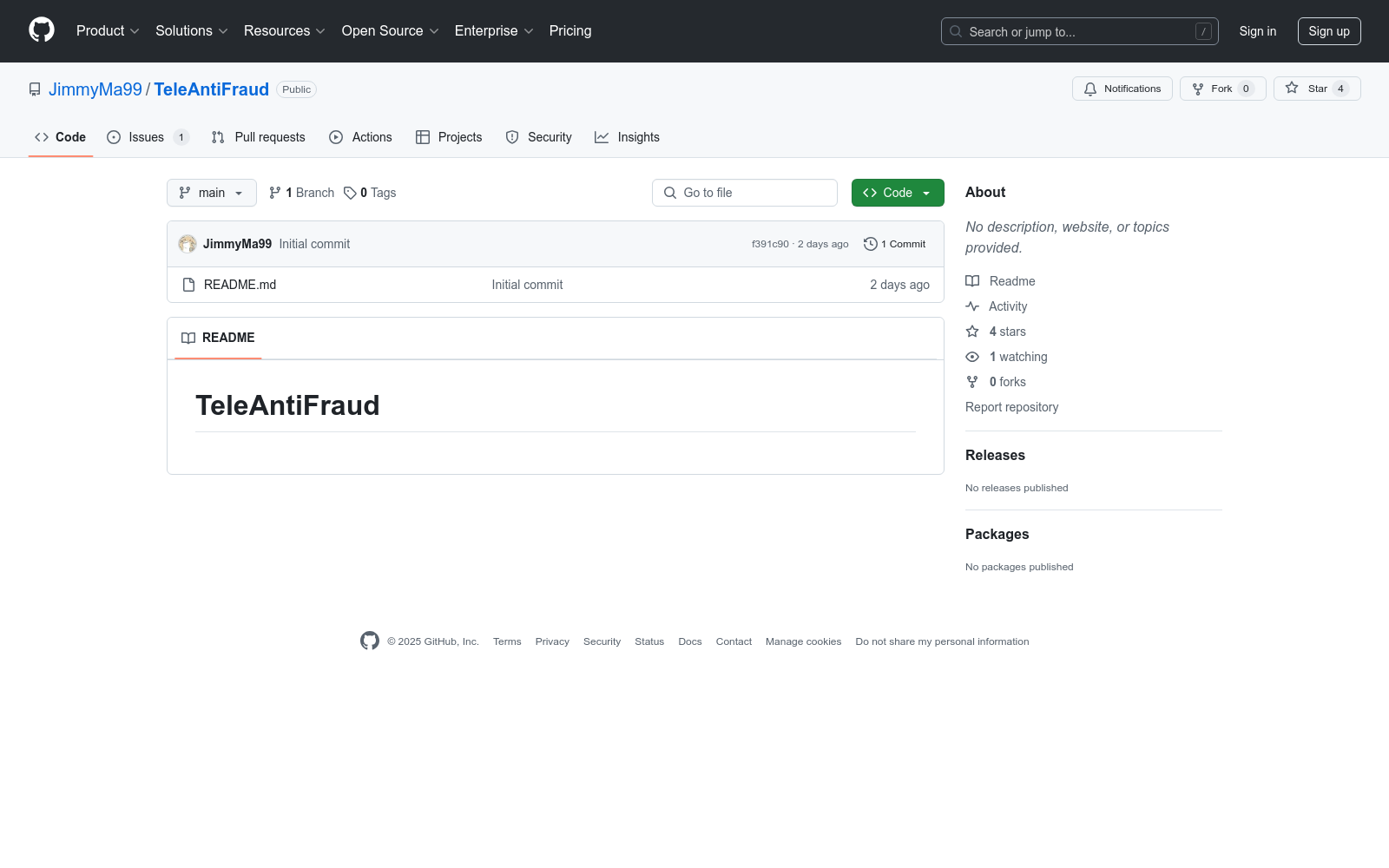The width and height of the screenshot is (1389, 868).
Task: Click the Sign up button
Action: [1329, 31]
